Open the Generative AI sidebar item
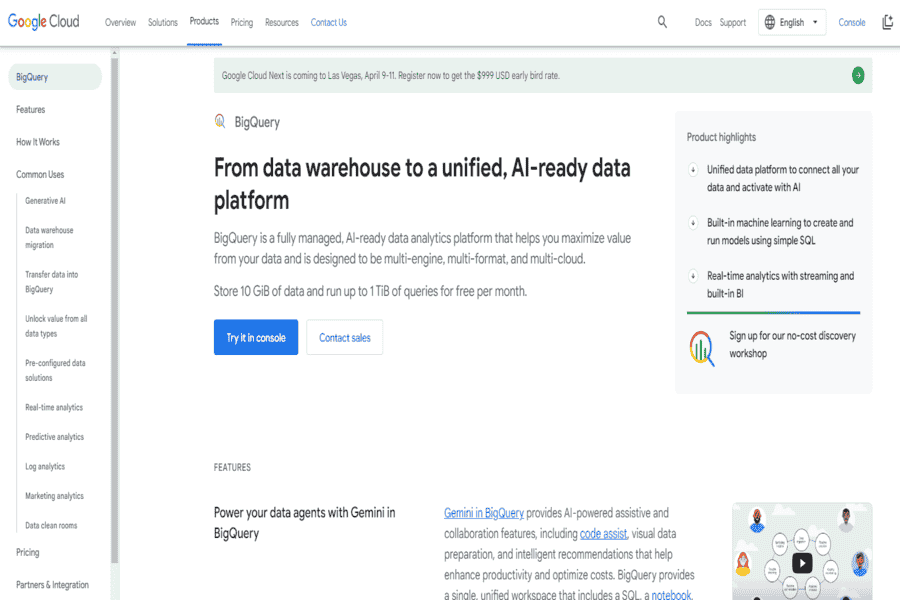 point(45,200)
